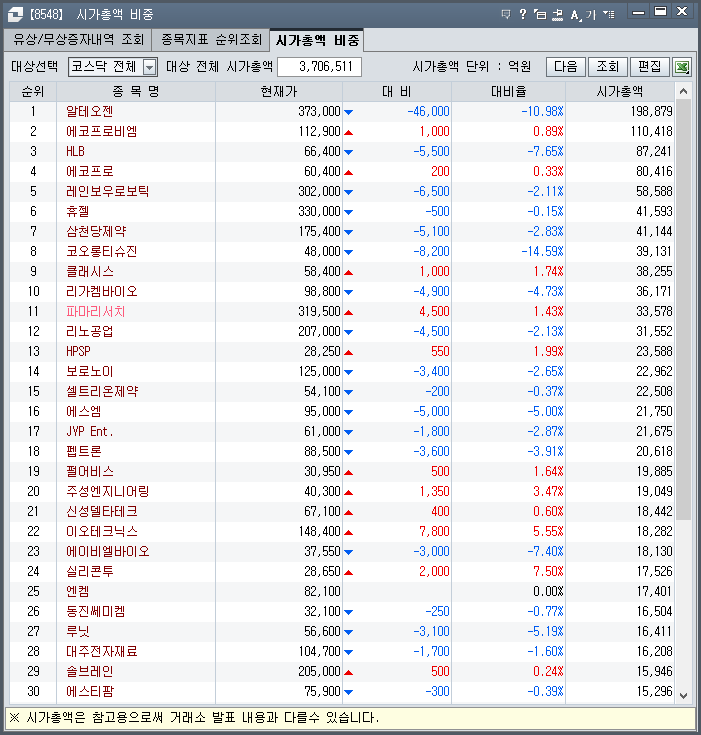The height and width of the screenshot is (735, 701).
Task: Select stock 이오테크닉스
Action: point(101,532)
